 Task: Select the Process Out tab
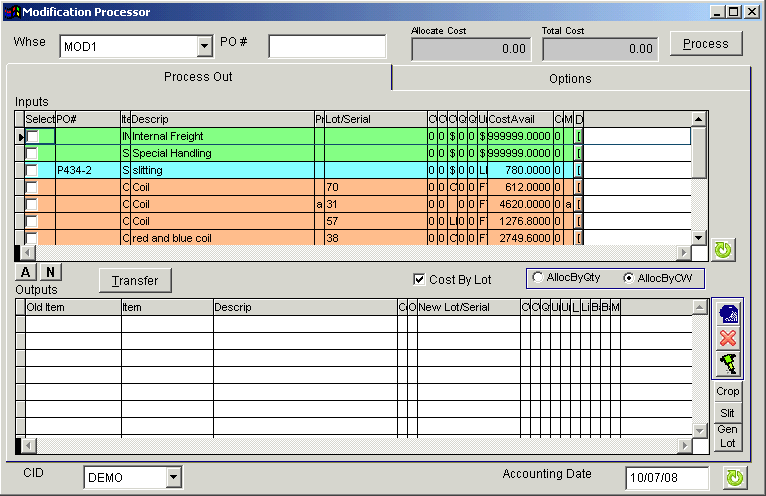click(x=198, y=77)
